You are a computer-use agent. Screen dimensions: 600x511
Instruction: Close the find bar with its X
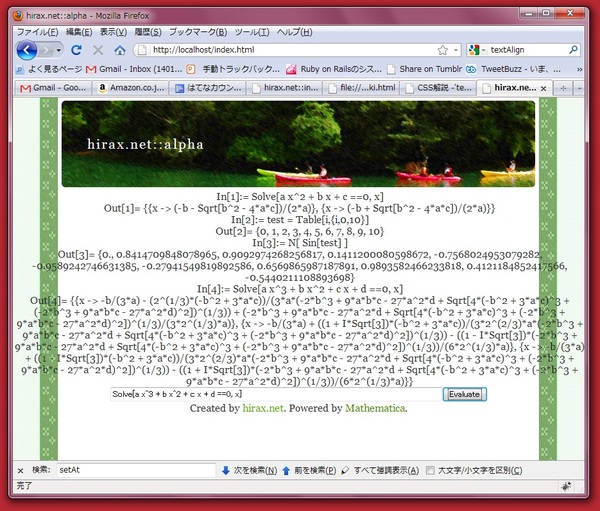pyautogui.click(x=21, y=468)
